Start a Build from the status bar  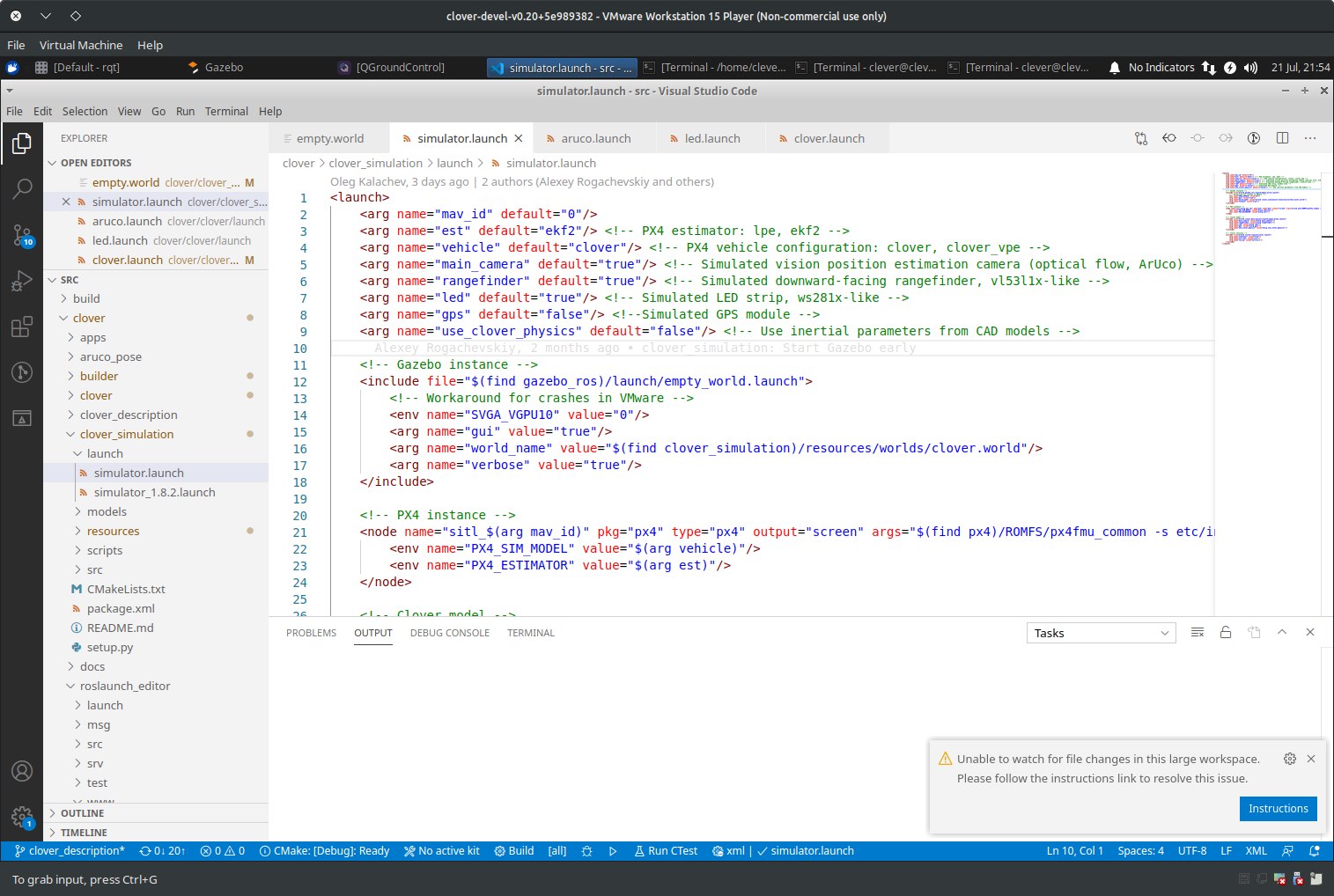tap(513, 850)
